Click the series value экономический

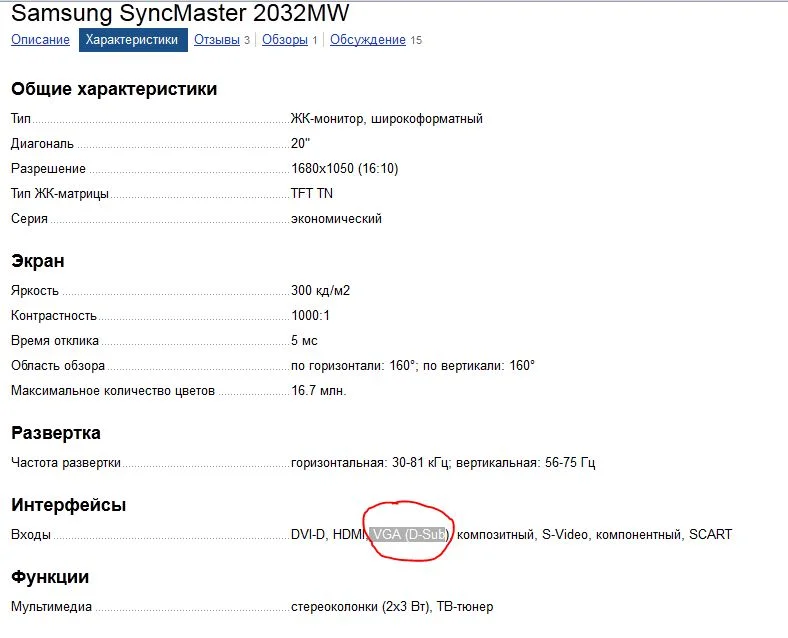[x=336, y=219]
